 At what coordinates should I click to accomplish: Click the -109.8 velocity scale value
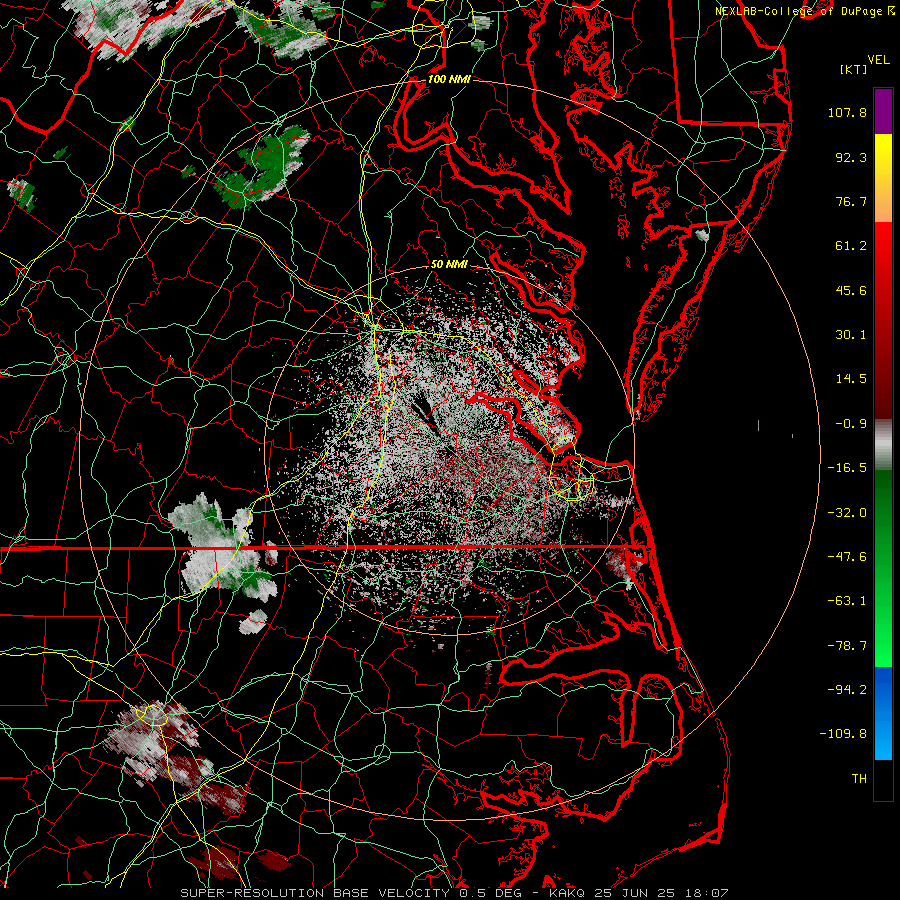click(x=843, y=734)
